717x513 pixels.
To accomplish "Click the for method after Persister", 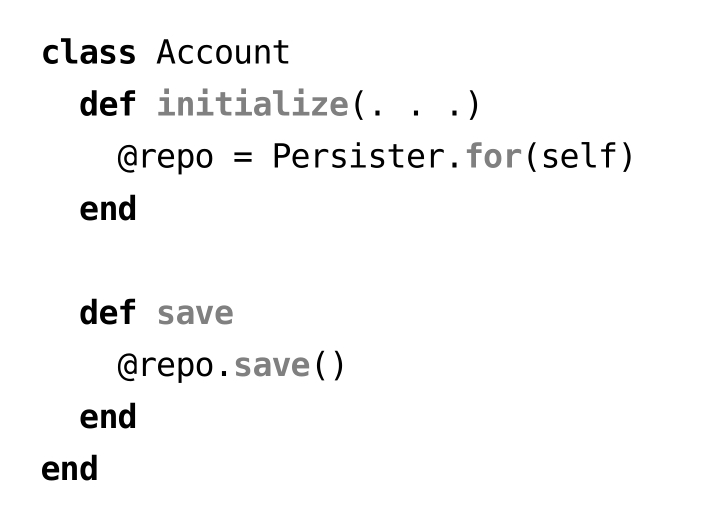I will 494,157.
